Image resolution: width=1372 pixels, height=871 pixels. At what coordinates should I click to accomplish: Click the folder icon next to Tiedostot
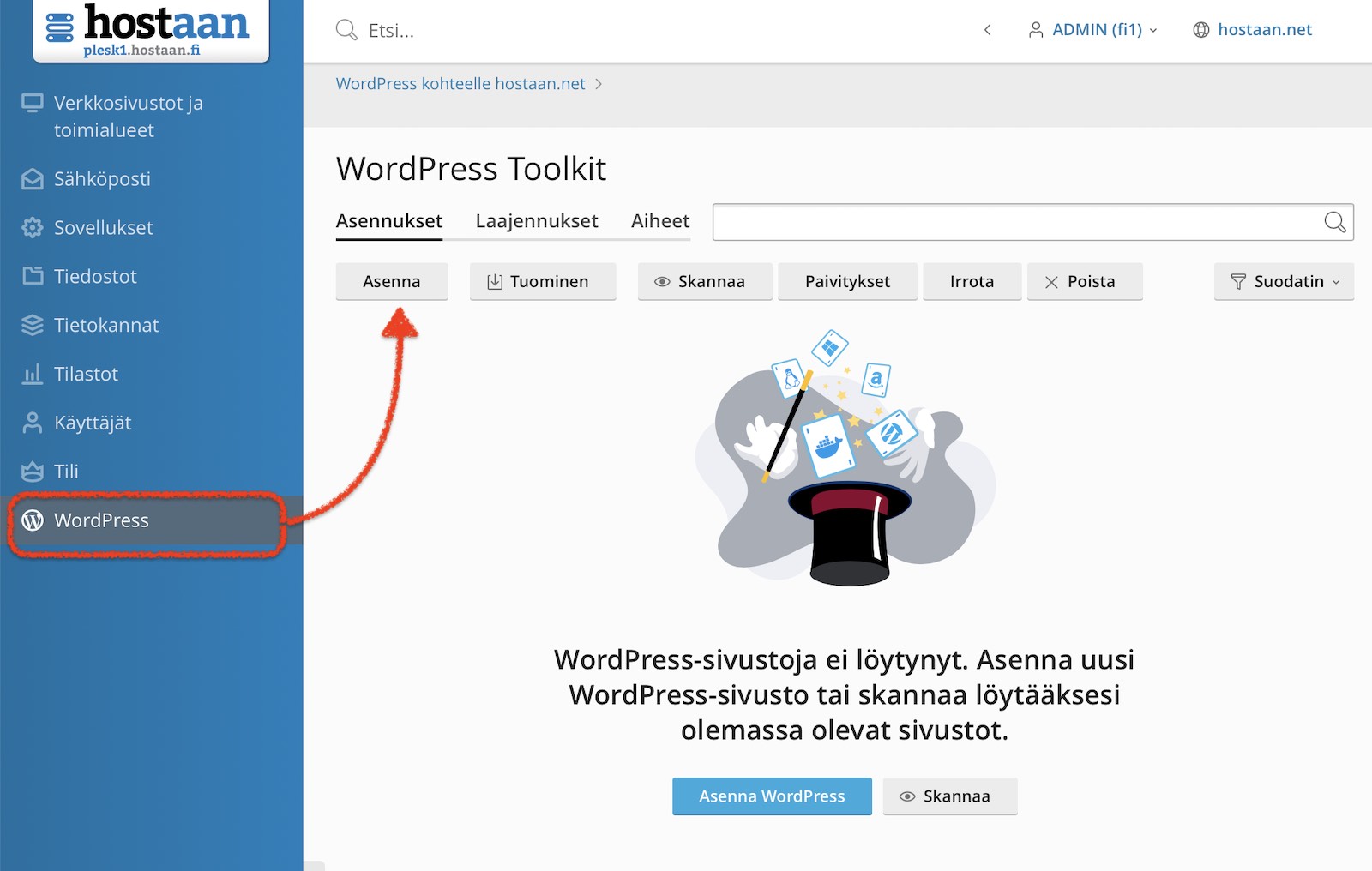click(x=33, y=276)
